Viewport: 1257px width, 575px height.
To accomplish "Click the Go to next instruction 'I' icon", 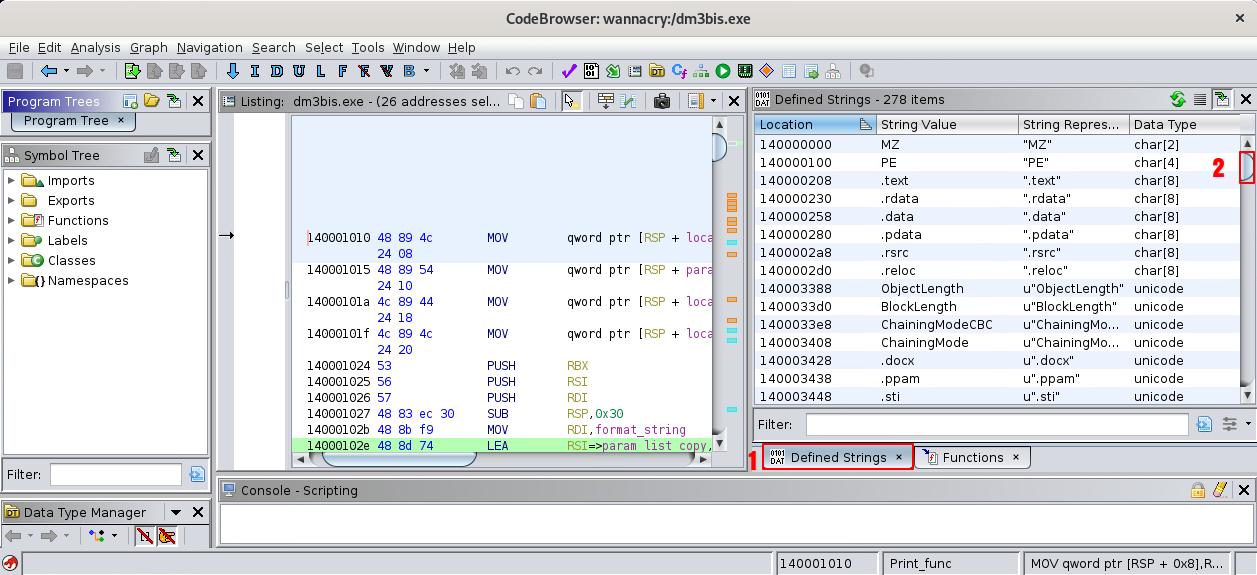I will [x=254, y=71].
